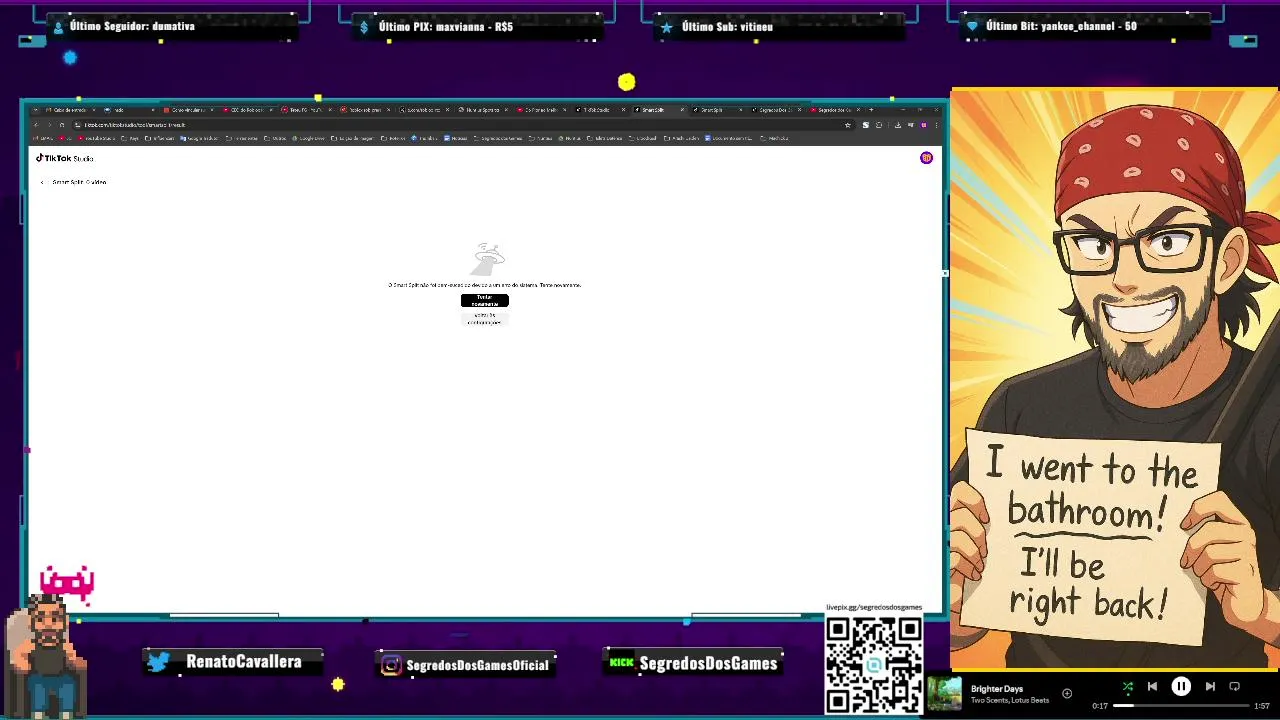The height and width of the screenshot is (720, 1280).
Task: Pause the Brighter Days track
Action: [1181, 686]
